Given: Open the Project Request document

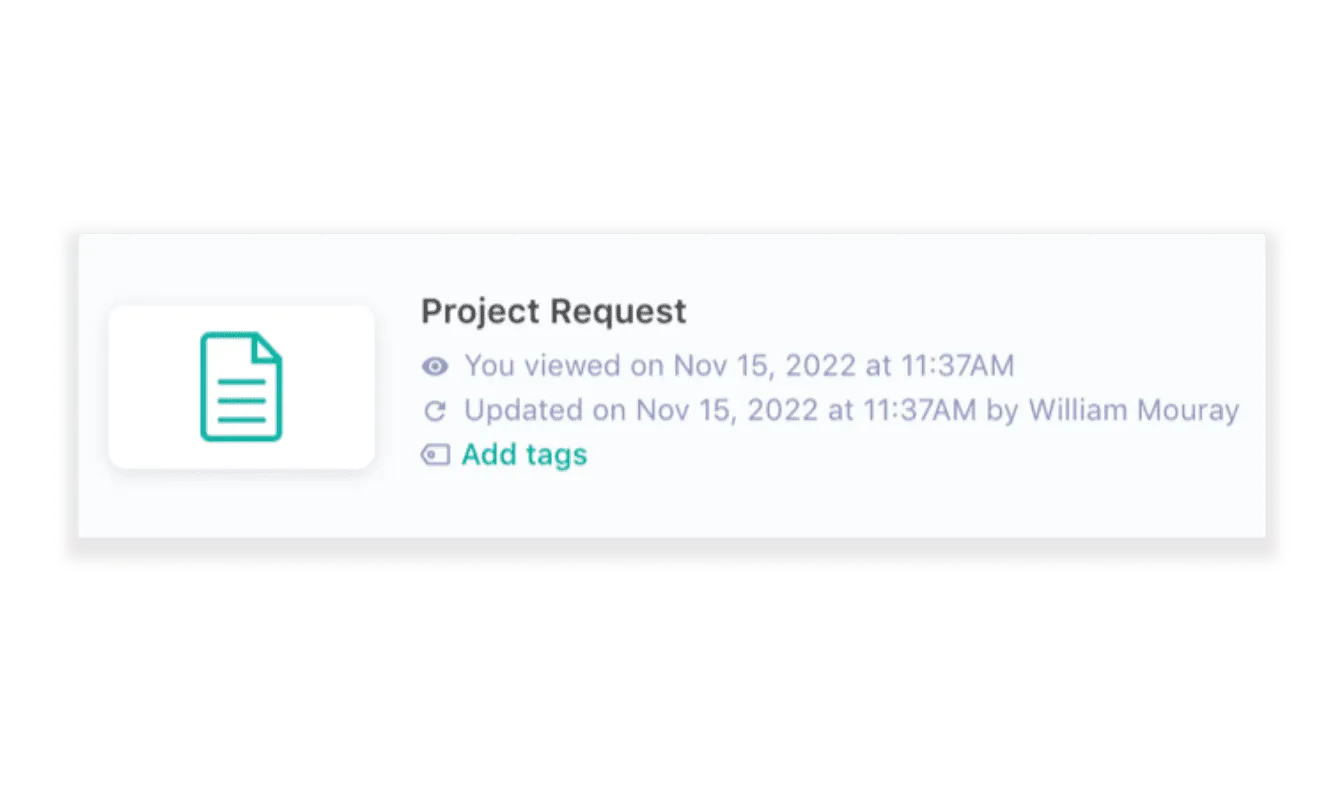Looking at the screenshot, I should (x=554, y=311).
